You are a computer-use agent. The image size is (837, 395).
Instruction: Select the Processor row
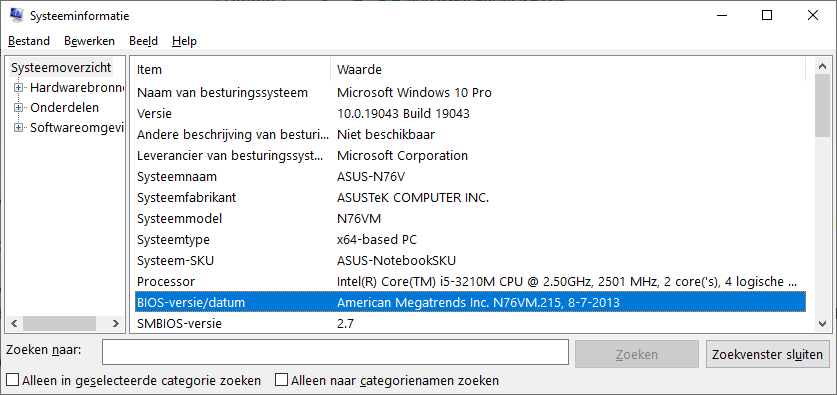click(470, 281)
